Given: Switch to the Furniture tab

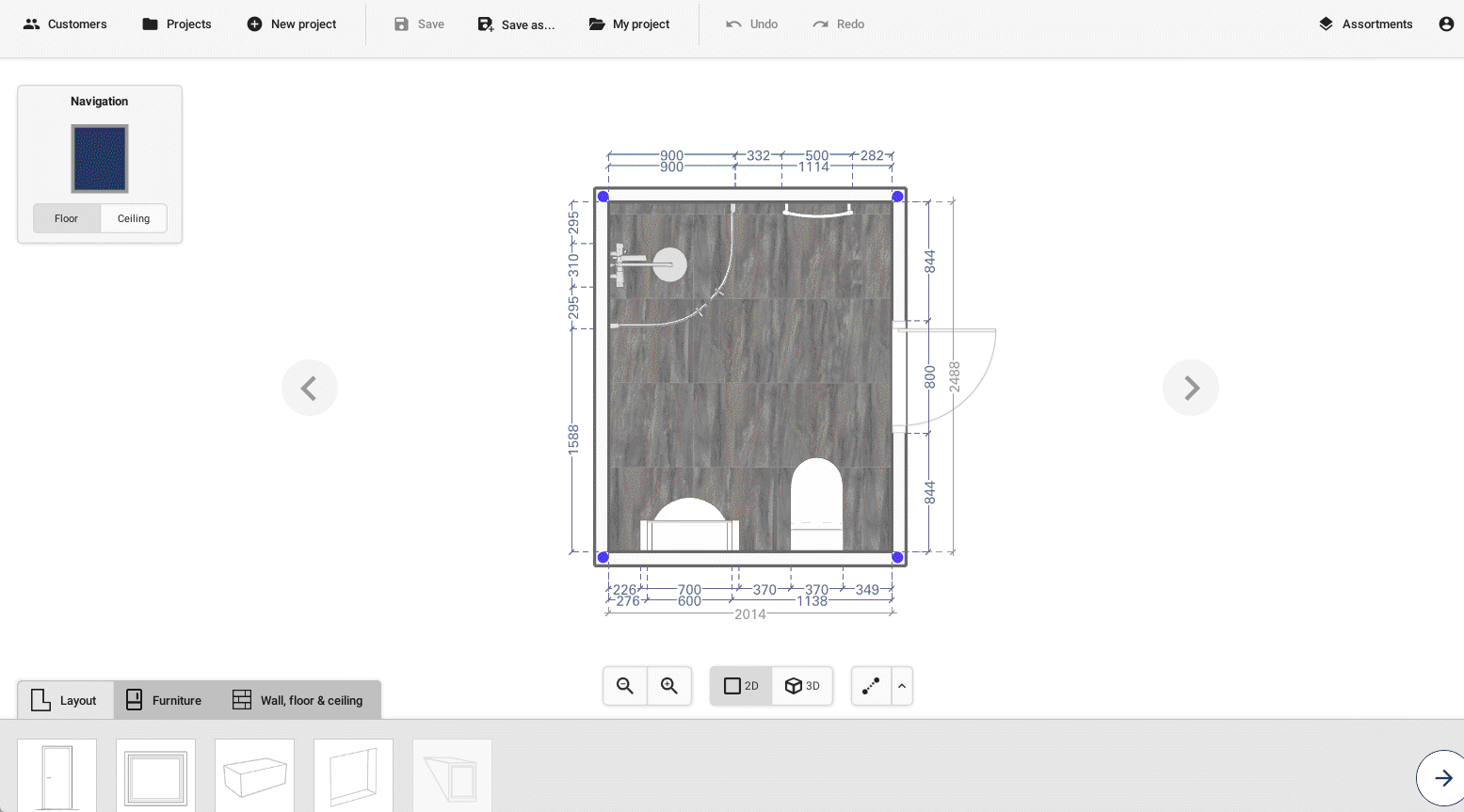Looking at the screenshot, I should click(164, 700).
